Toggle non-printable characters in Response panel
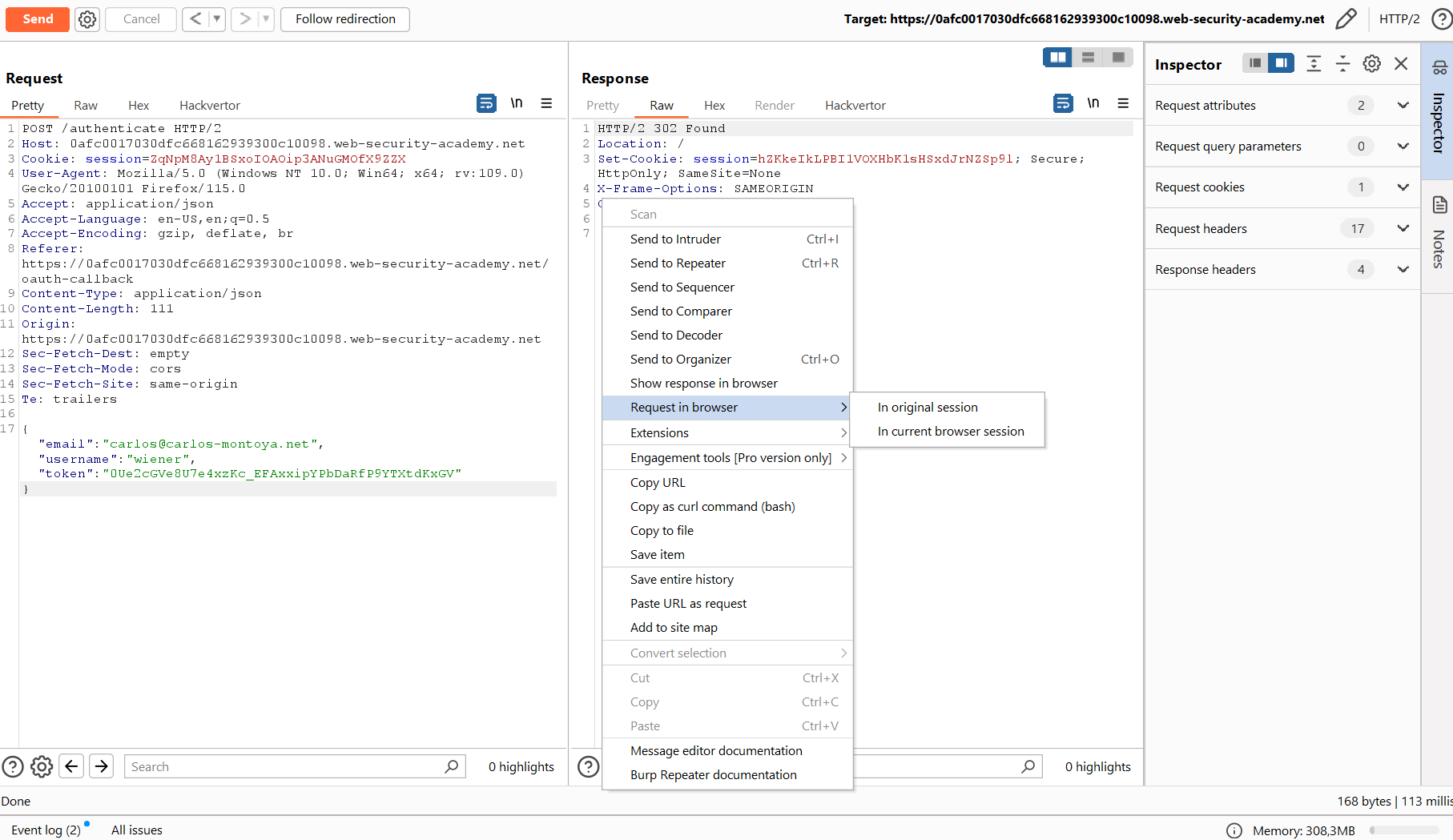Image resolution: width=1453 pixels, height=840 pixels. tap(1093, 103)
